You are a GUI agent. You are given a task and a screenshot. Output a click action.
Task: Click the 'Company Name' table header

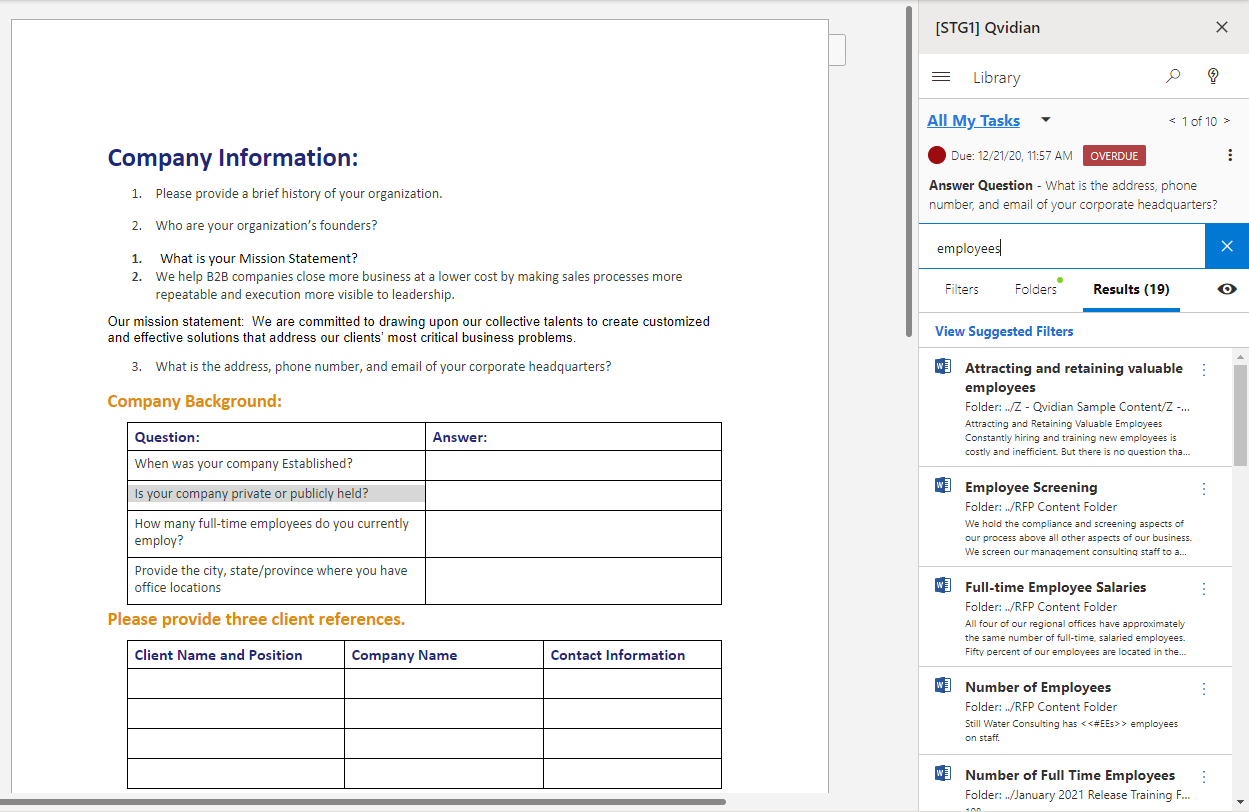[x=404, y=655]
